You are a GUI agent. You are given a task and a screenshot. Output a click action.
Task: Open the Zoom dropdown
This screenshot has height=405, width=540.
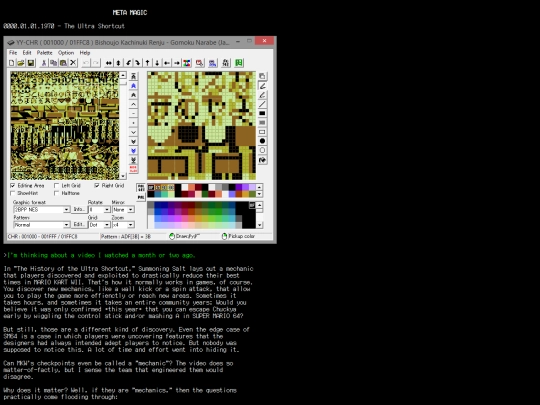click(x=123, y=225)
